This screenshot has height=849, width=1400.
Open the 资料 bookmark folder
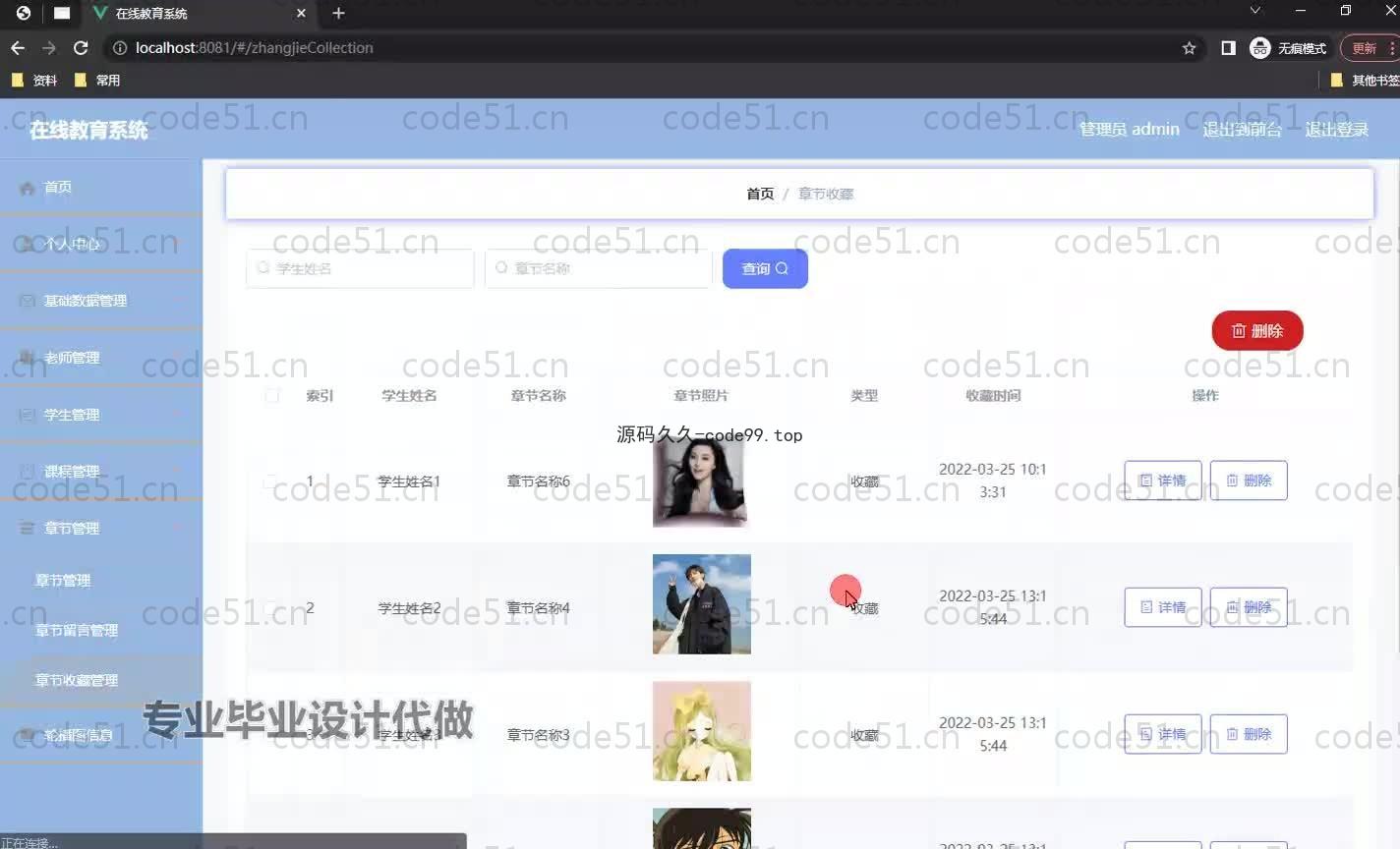coord(34,81)
